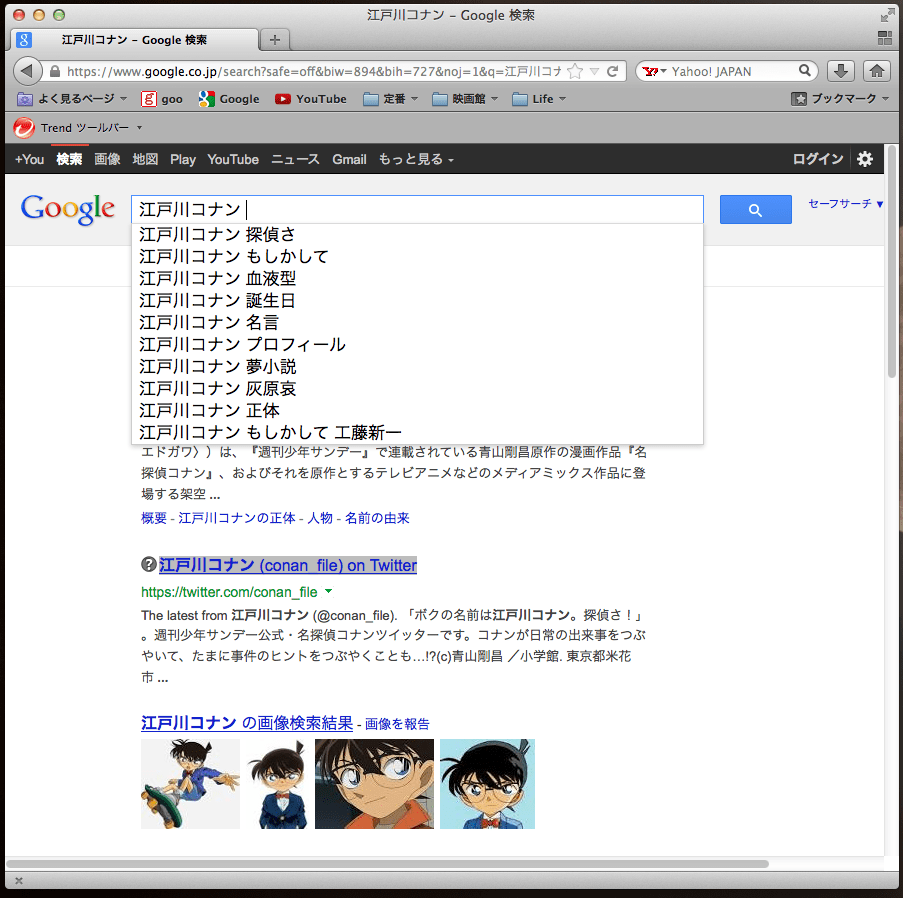Expand the もっと見る menu
Image resolution: width=903 pixels, height=898 pixels.
click(x=416, y=159)
